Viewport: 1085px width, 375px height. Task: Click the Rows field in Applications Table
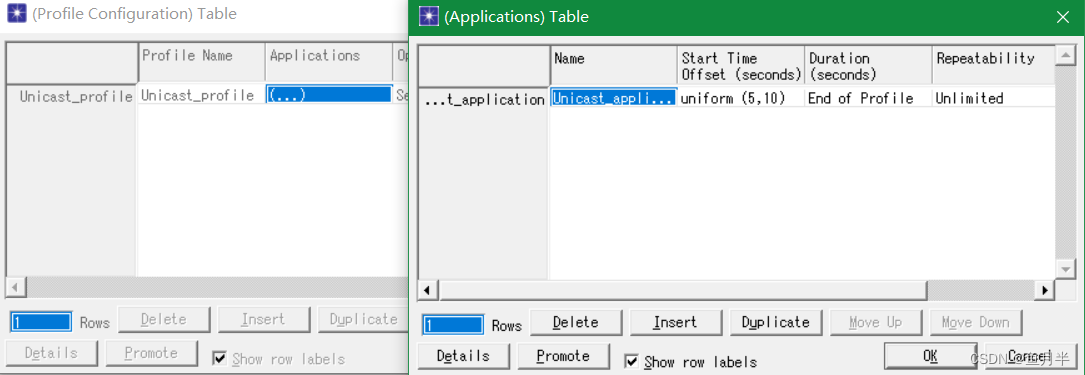point(453,324)
